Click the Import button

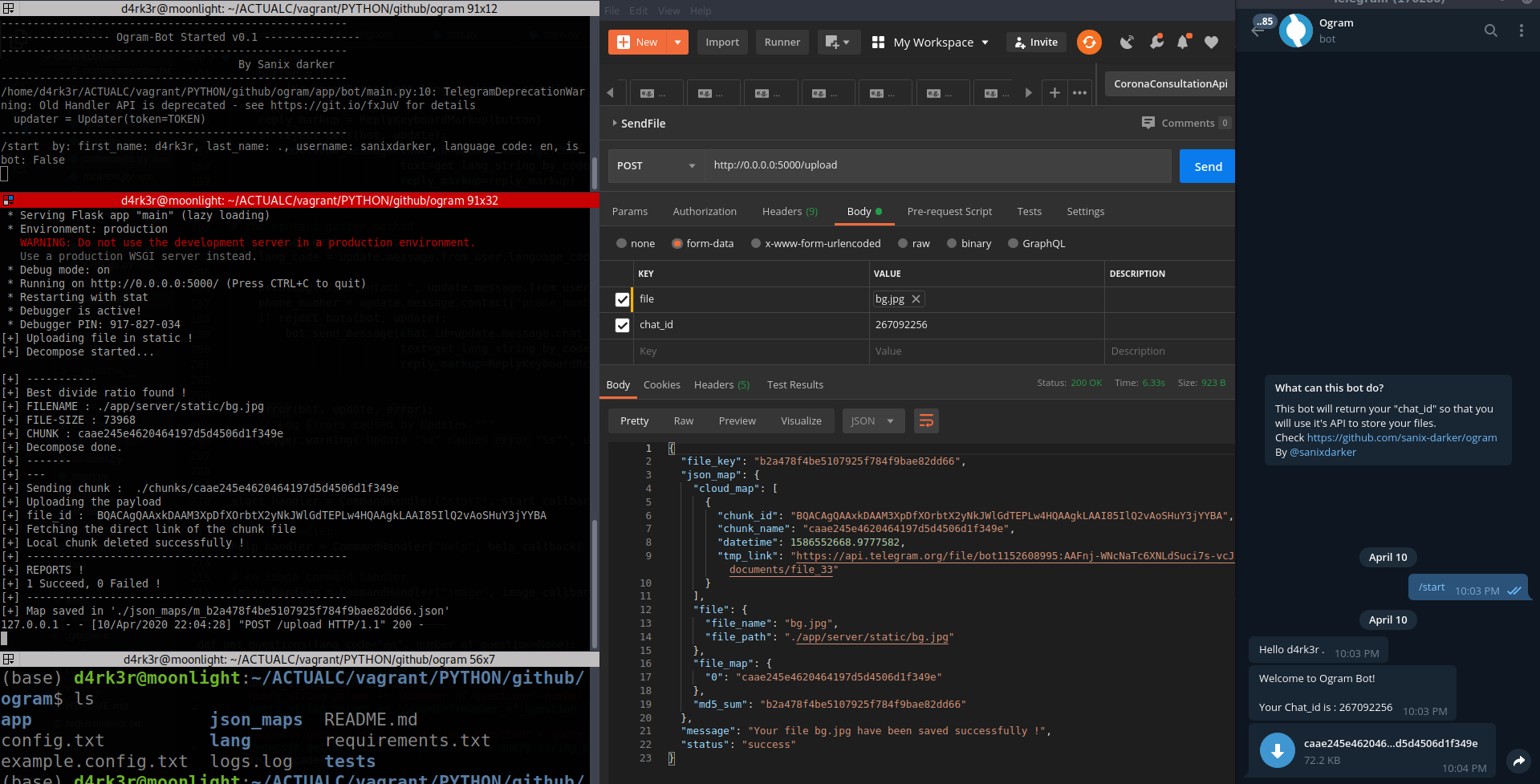pyautogui.click(x=722, y=42)
